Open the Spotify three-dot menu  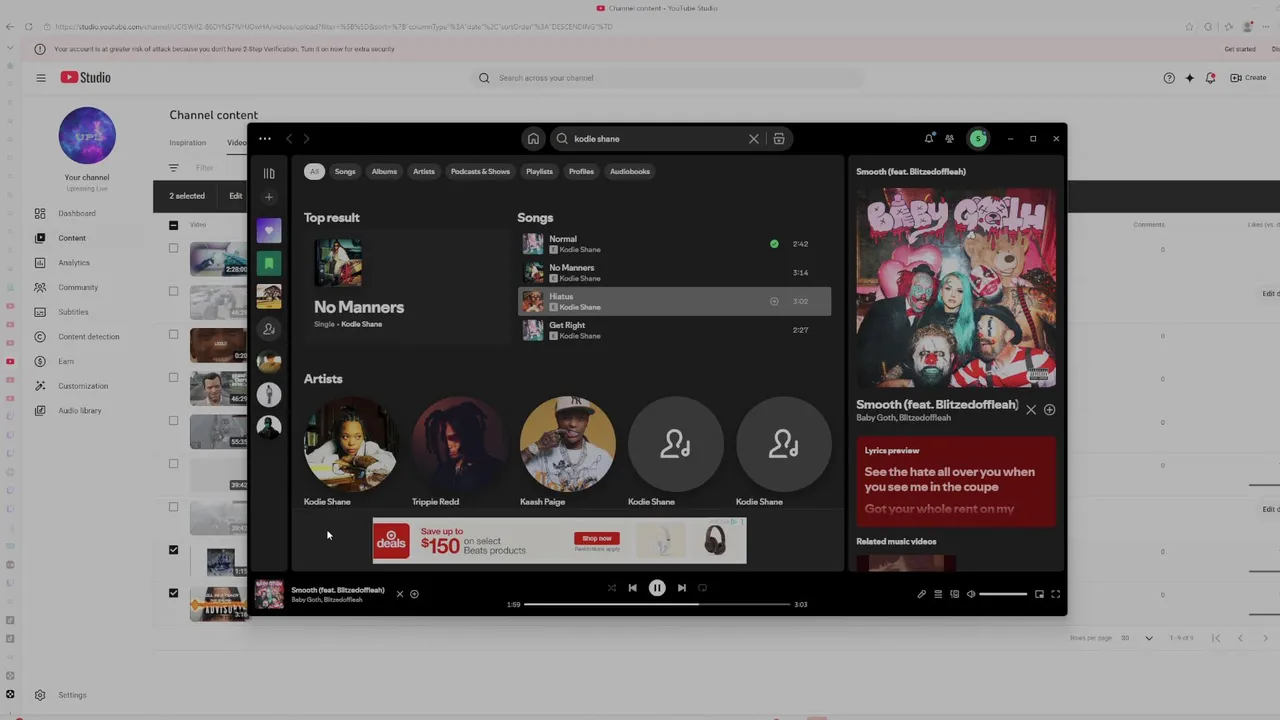pos(264,139)
